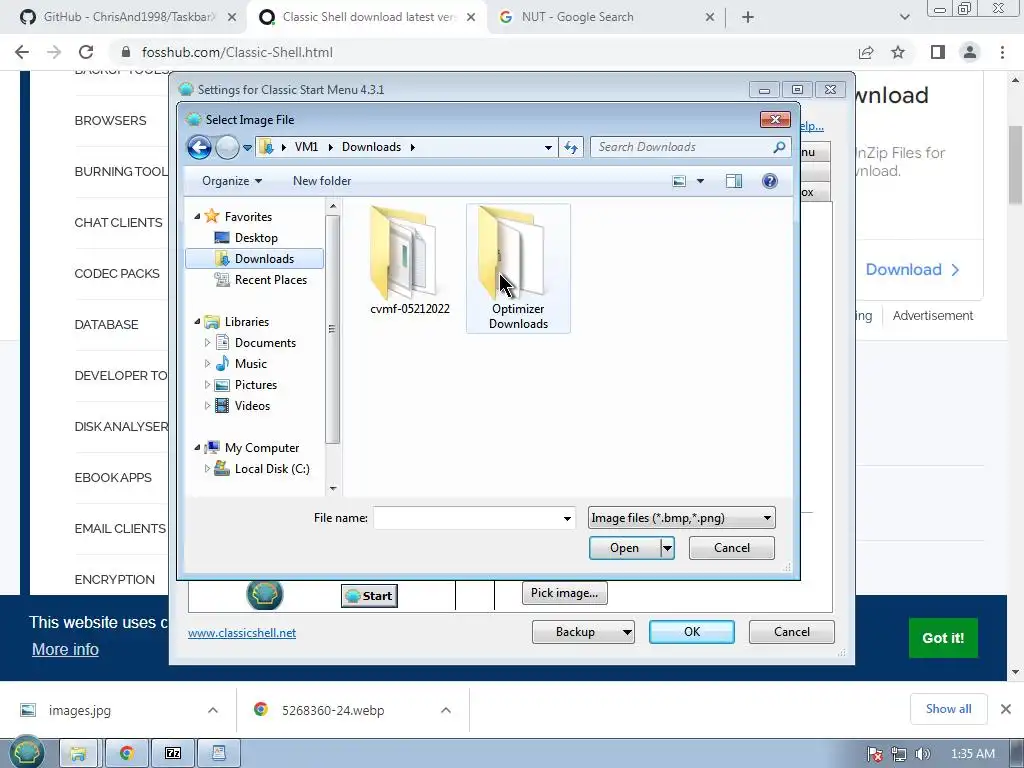1024x768 pixels.
Task: Open recent locations arrow beside navigation buttons
Action: (248, 148)
